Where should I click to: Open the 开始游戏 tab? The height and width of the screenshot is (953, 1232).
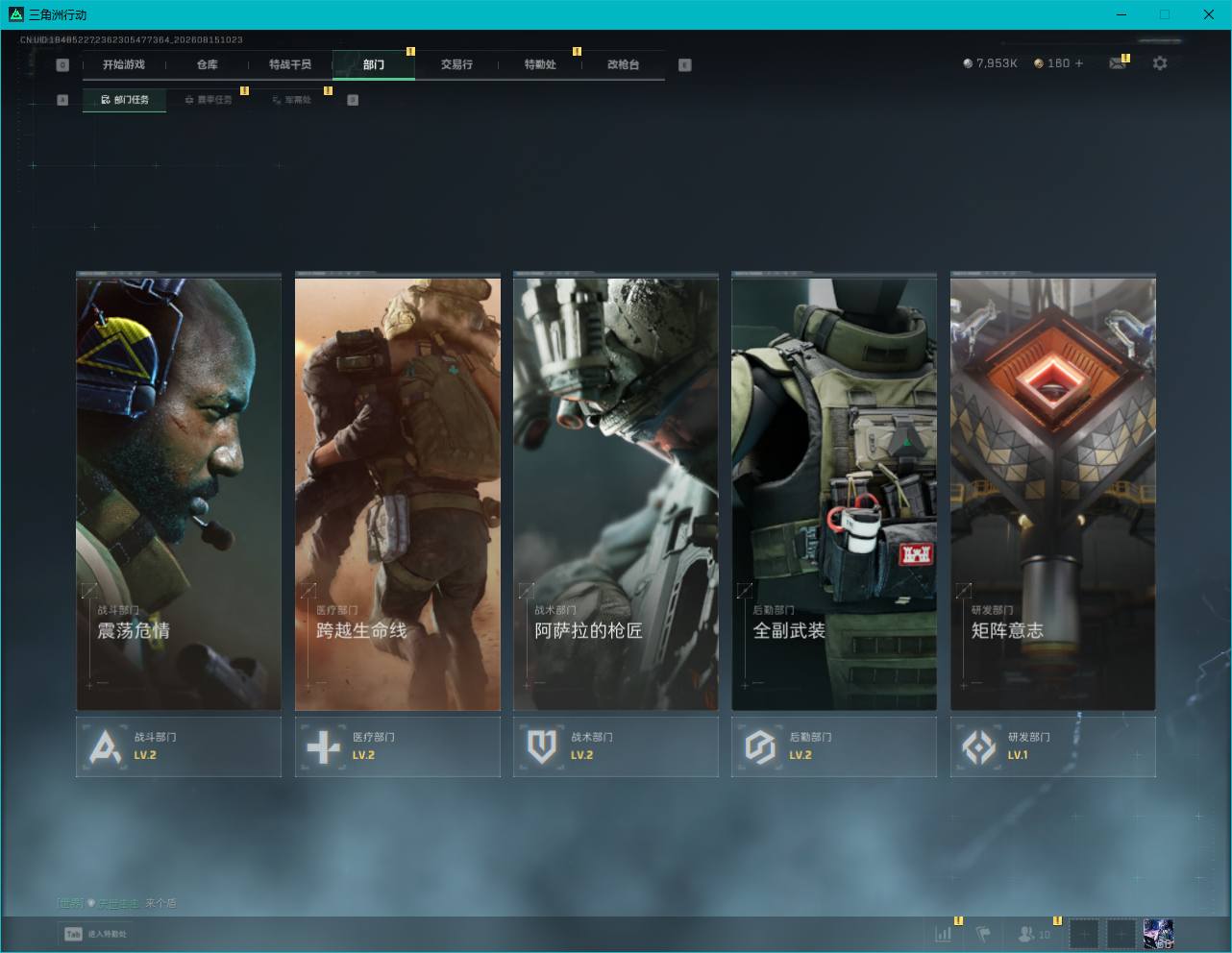[x=124, y=64]
